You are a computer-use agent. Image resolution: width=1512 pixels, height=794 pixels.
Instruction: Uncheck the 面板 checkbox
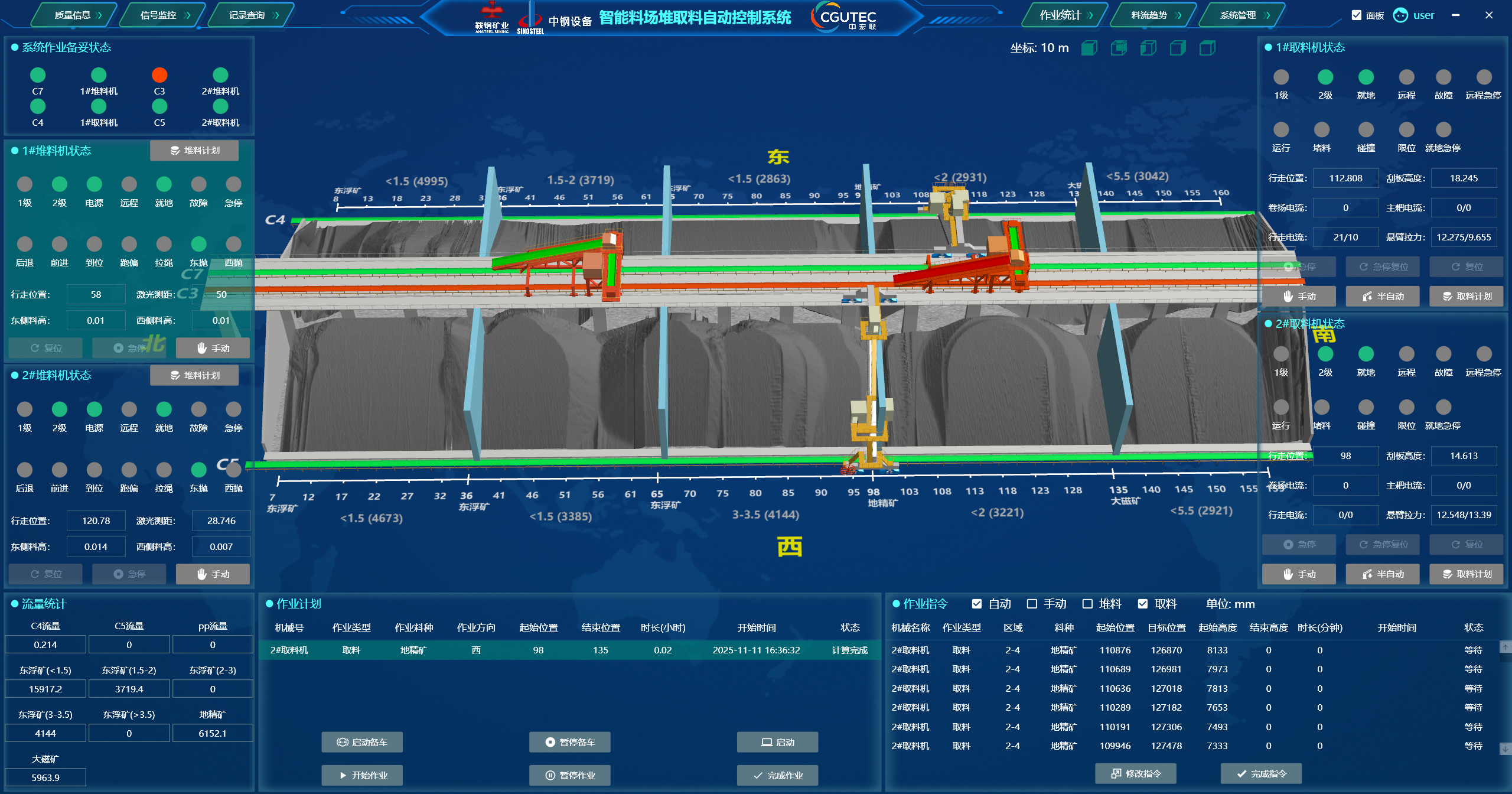1357,15
